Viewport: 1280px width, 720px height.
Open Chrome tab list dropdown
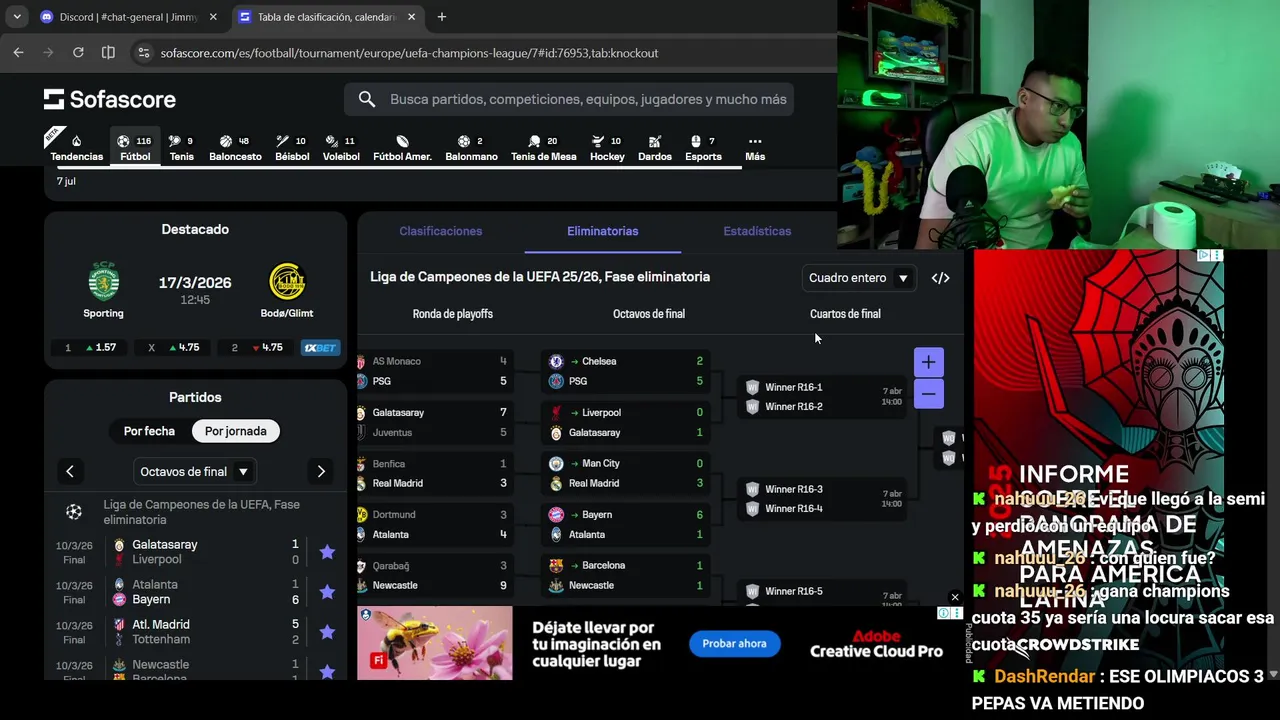tap(17, 17)
